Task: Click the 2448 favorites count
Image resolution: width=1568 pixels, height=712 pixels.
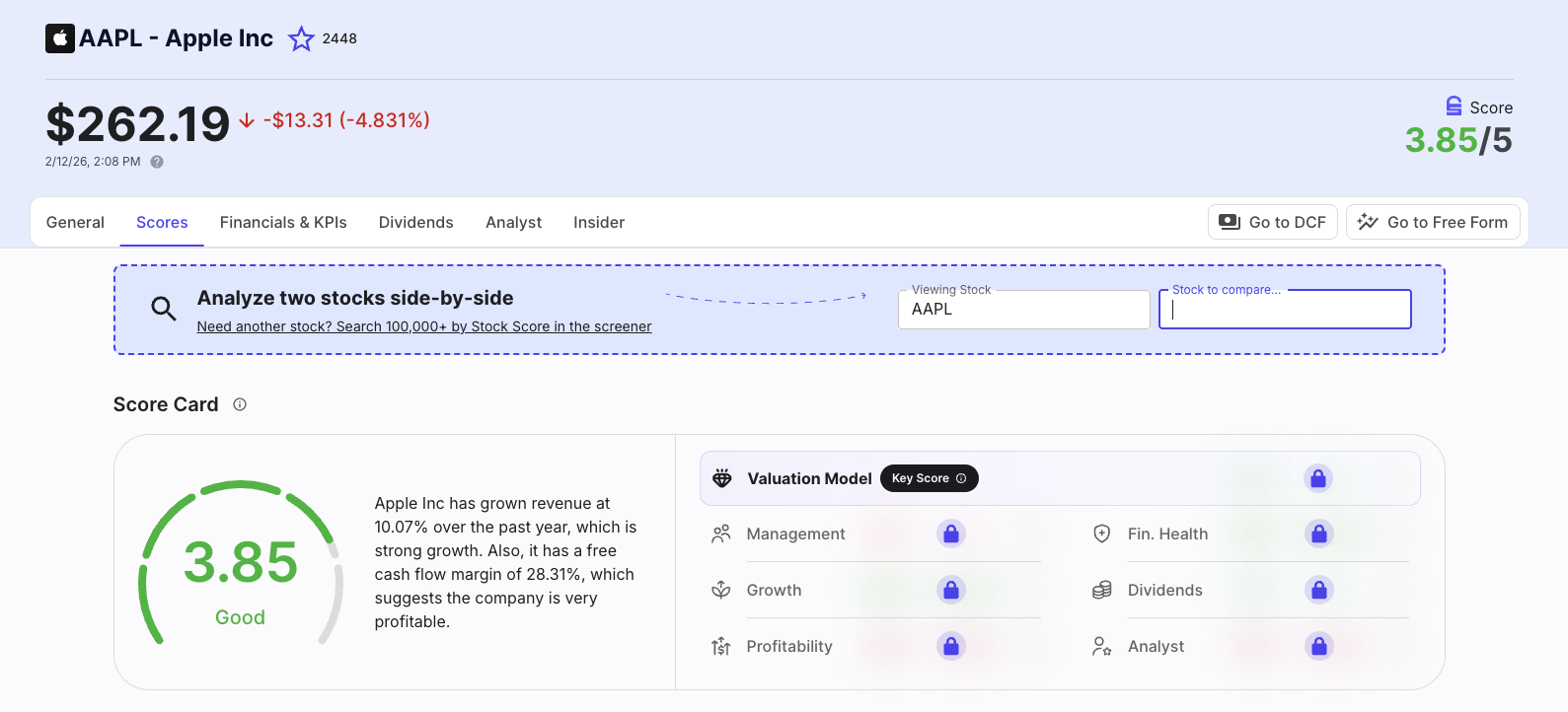Action: [x=339, y=38]
